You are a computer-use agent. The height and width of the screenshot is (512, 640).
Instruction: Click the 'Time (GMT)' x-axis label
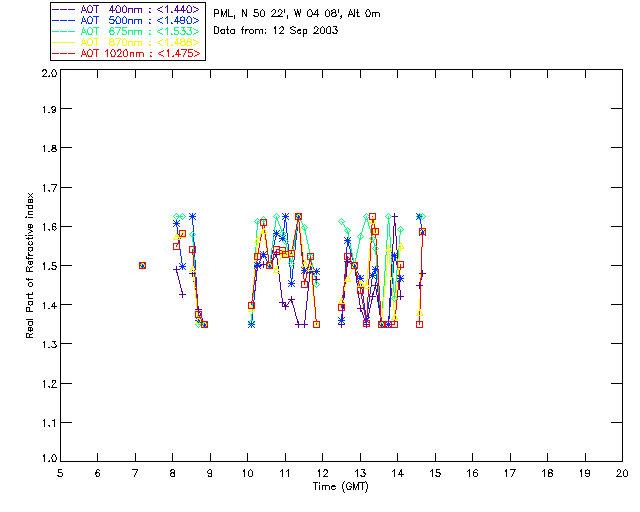point(340,486)
